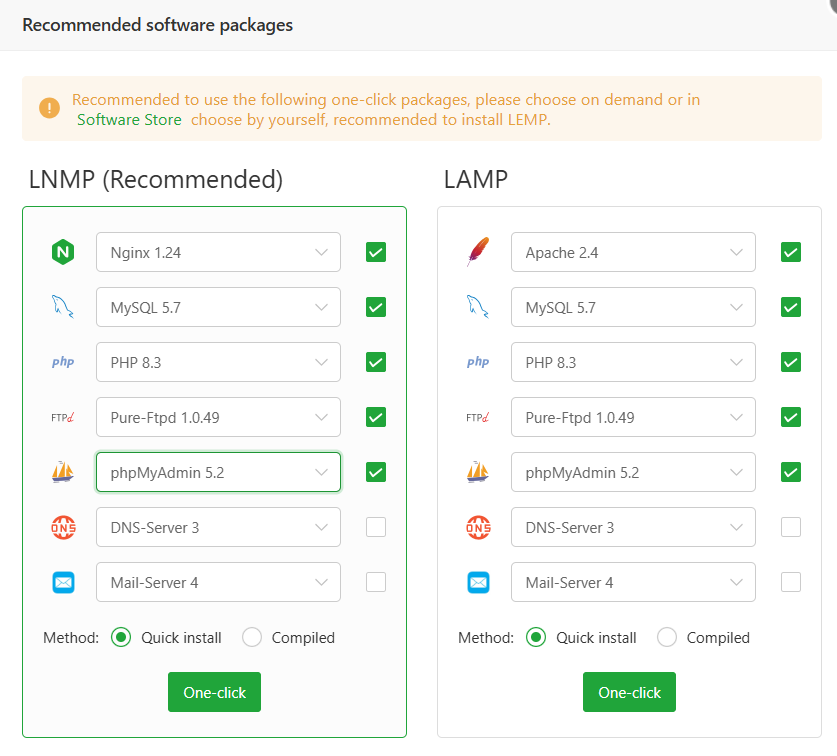Uncheck phpMyAdmin checkbox in LAMP
The image size is (837, 756).
pos(791,472)
